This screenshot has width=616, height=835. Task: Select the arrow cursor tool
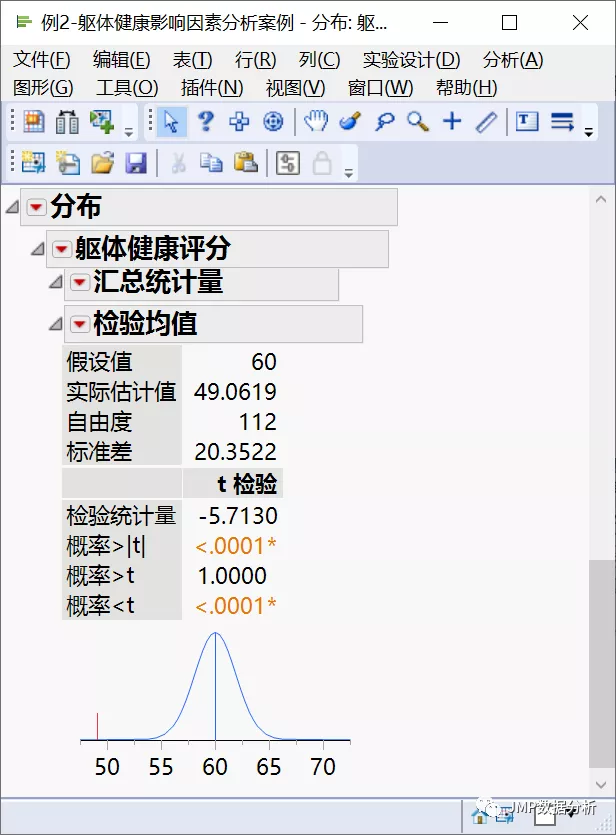click(x=171, y=121)
